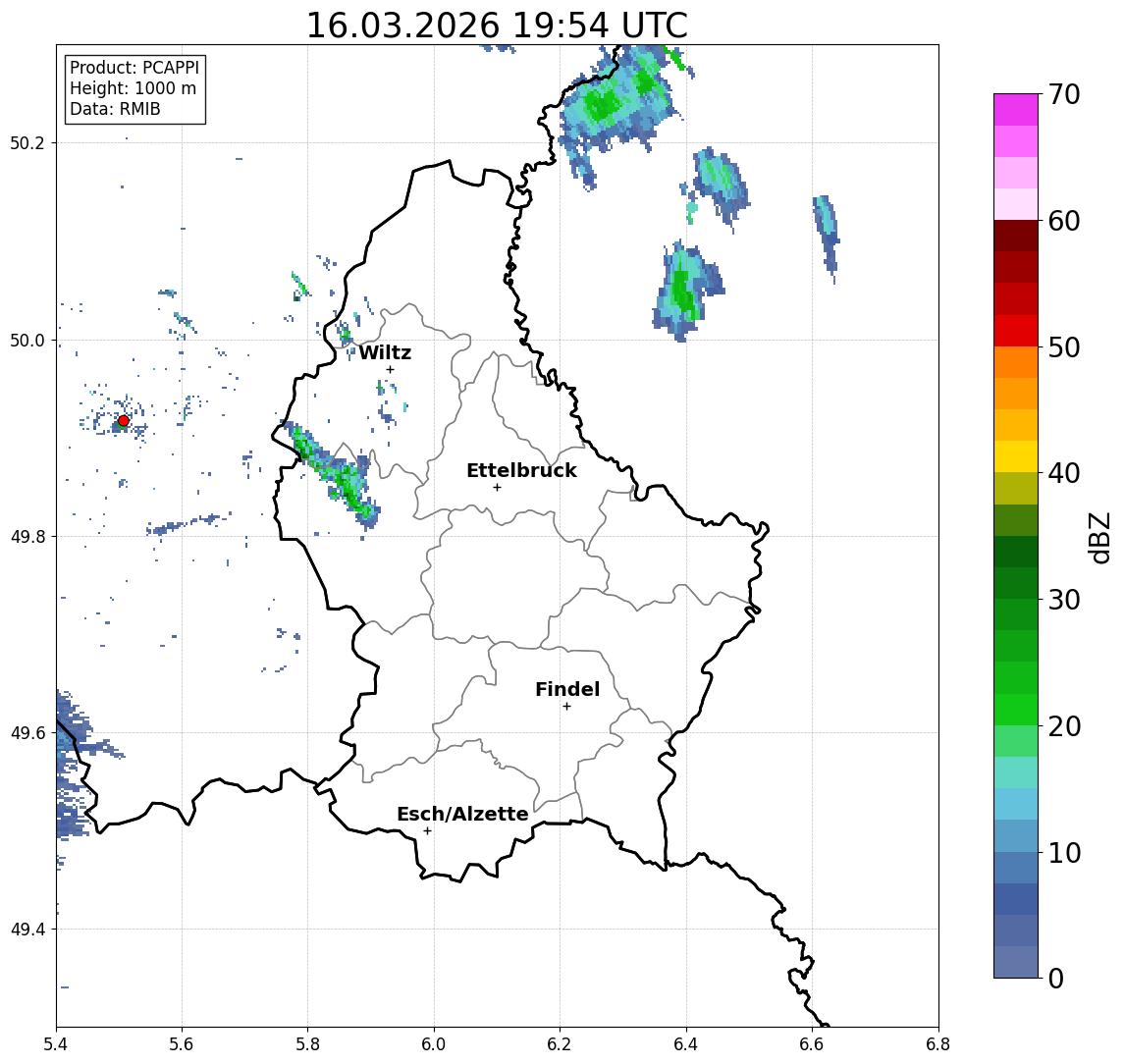Click the 'Height: 1000 m' legend line

pyautogui.click(x=133, y=88)
